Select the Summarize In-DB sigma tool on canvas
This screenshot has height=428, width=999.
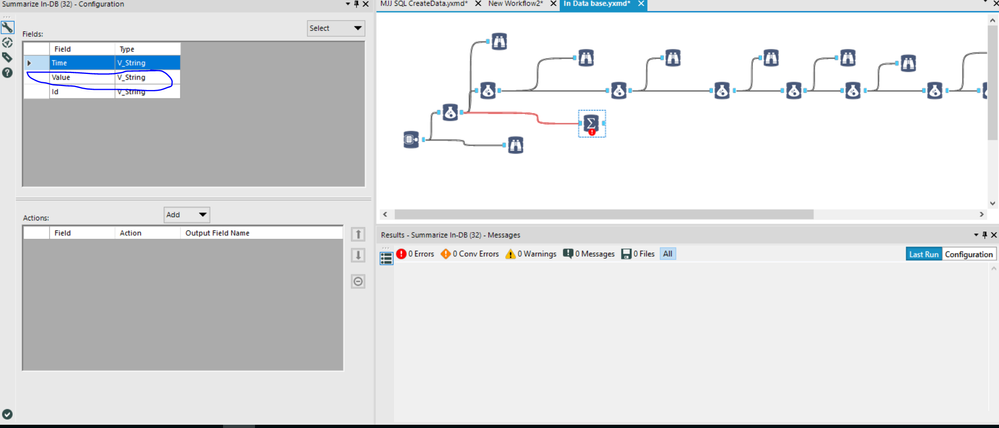[591, 122]
